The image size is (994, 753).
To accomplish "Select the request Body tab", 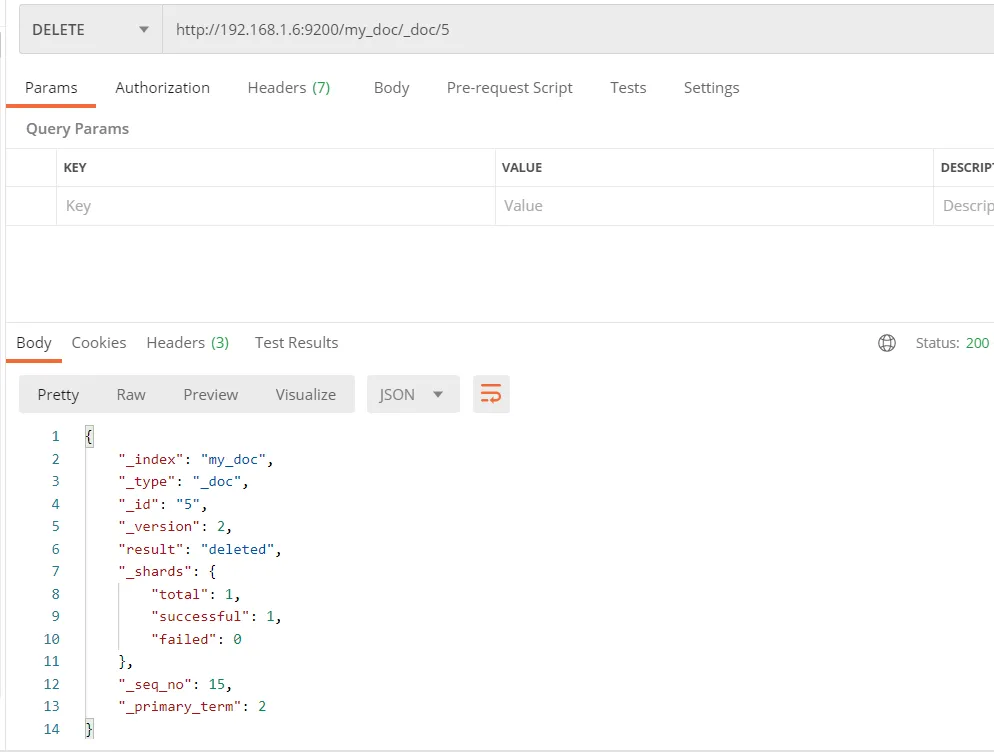I will (391, 88).
